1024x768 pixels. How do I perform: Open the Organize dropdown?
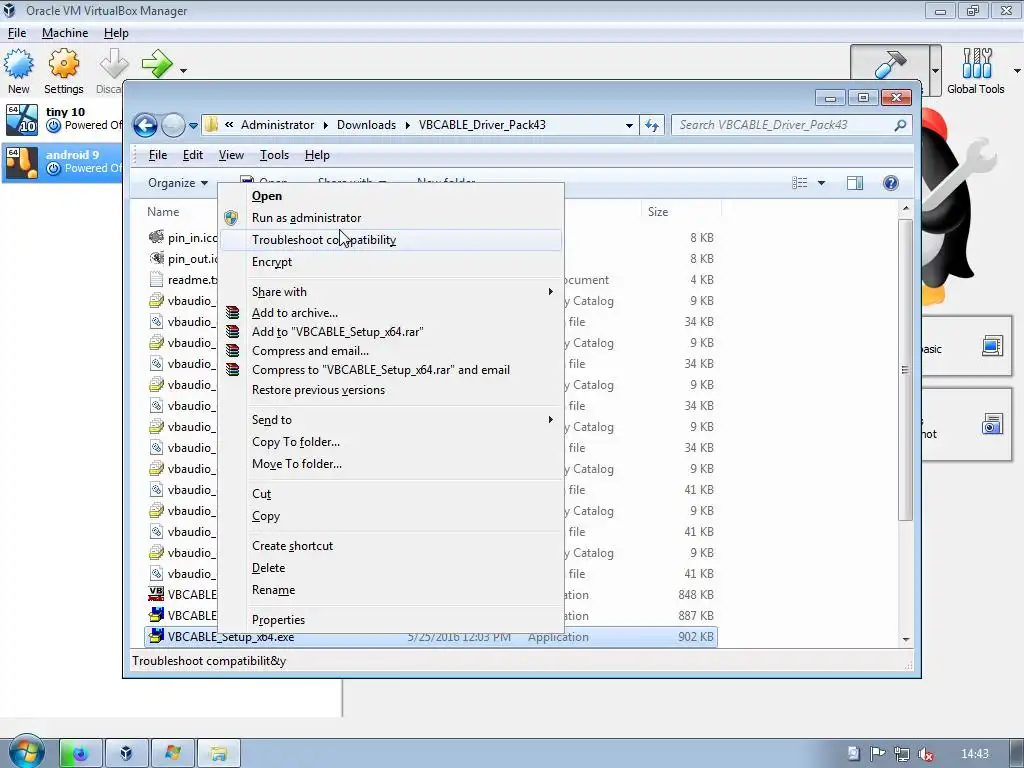point(178,183)
